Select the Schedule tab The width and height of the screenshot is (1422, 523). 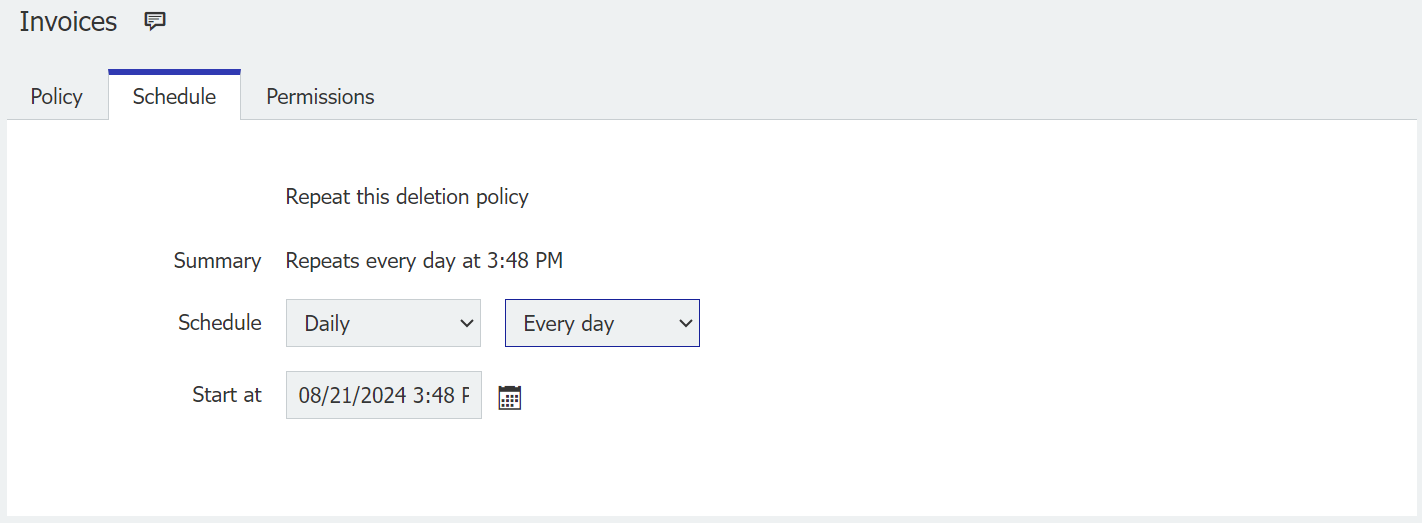[174, 97]
